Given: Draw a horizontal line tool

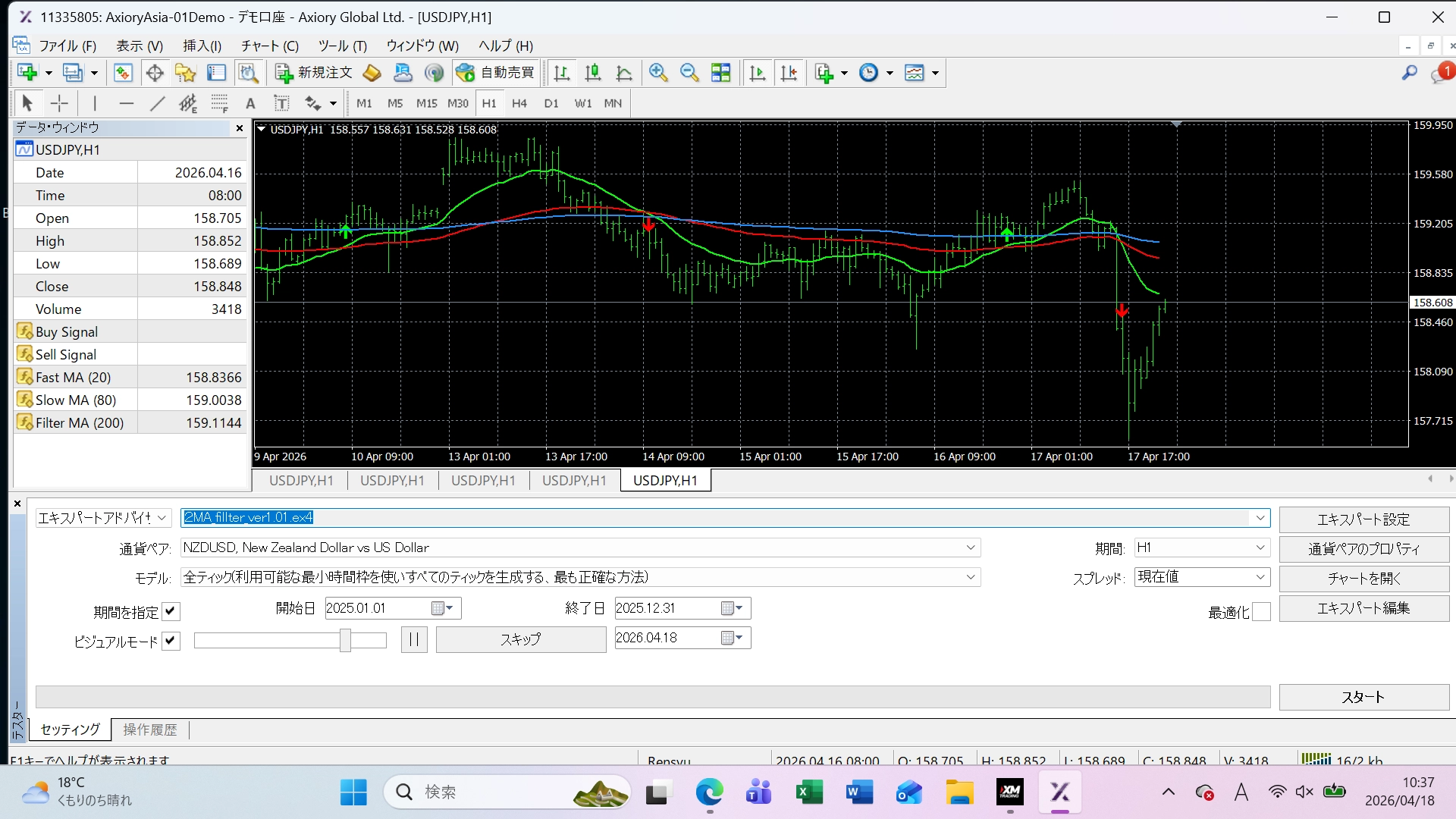Looking at the screenshot, I should click(126, 103).
